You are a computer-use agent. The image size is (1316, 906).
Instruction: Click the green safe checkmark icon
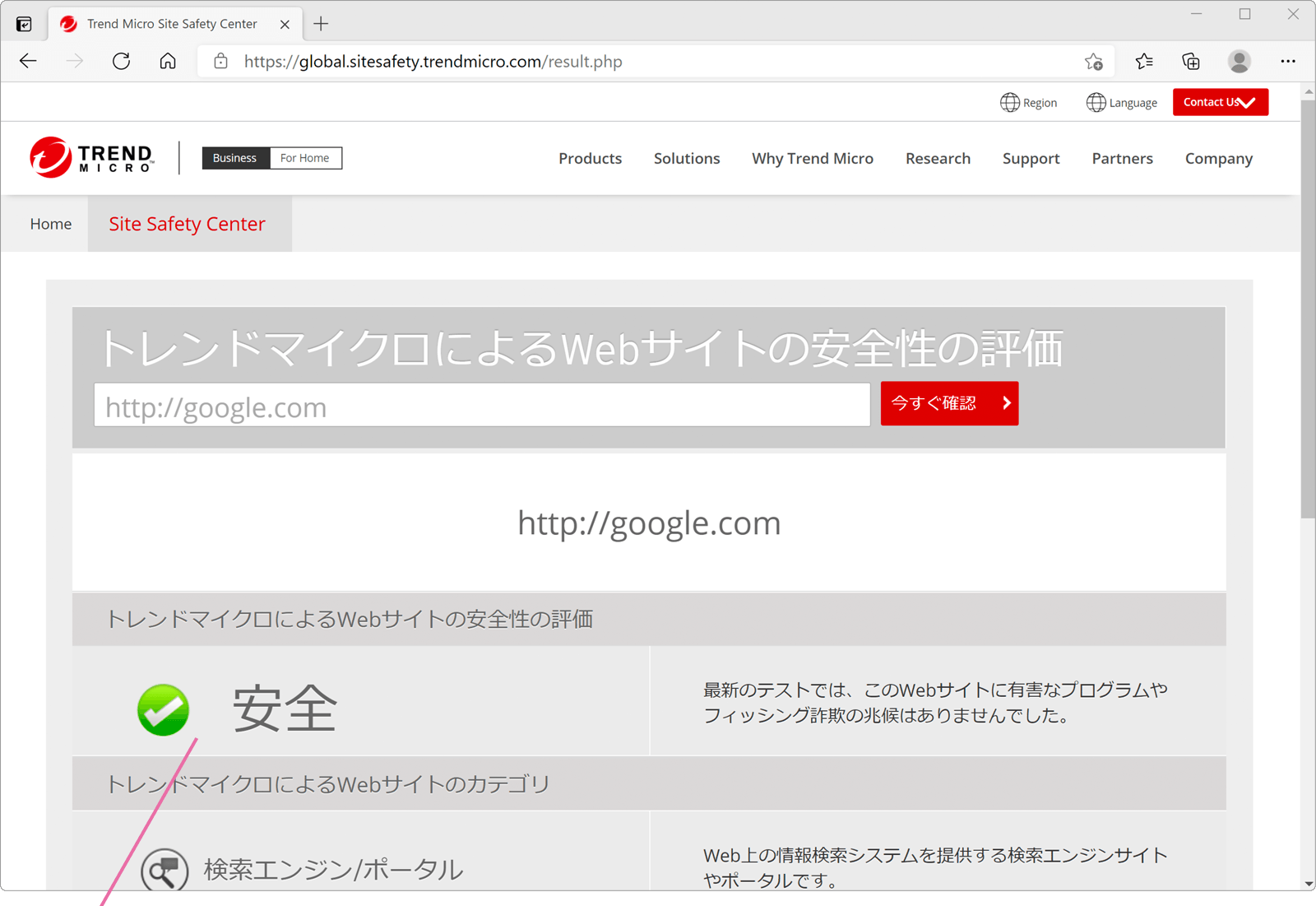(163, 709)
